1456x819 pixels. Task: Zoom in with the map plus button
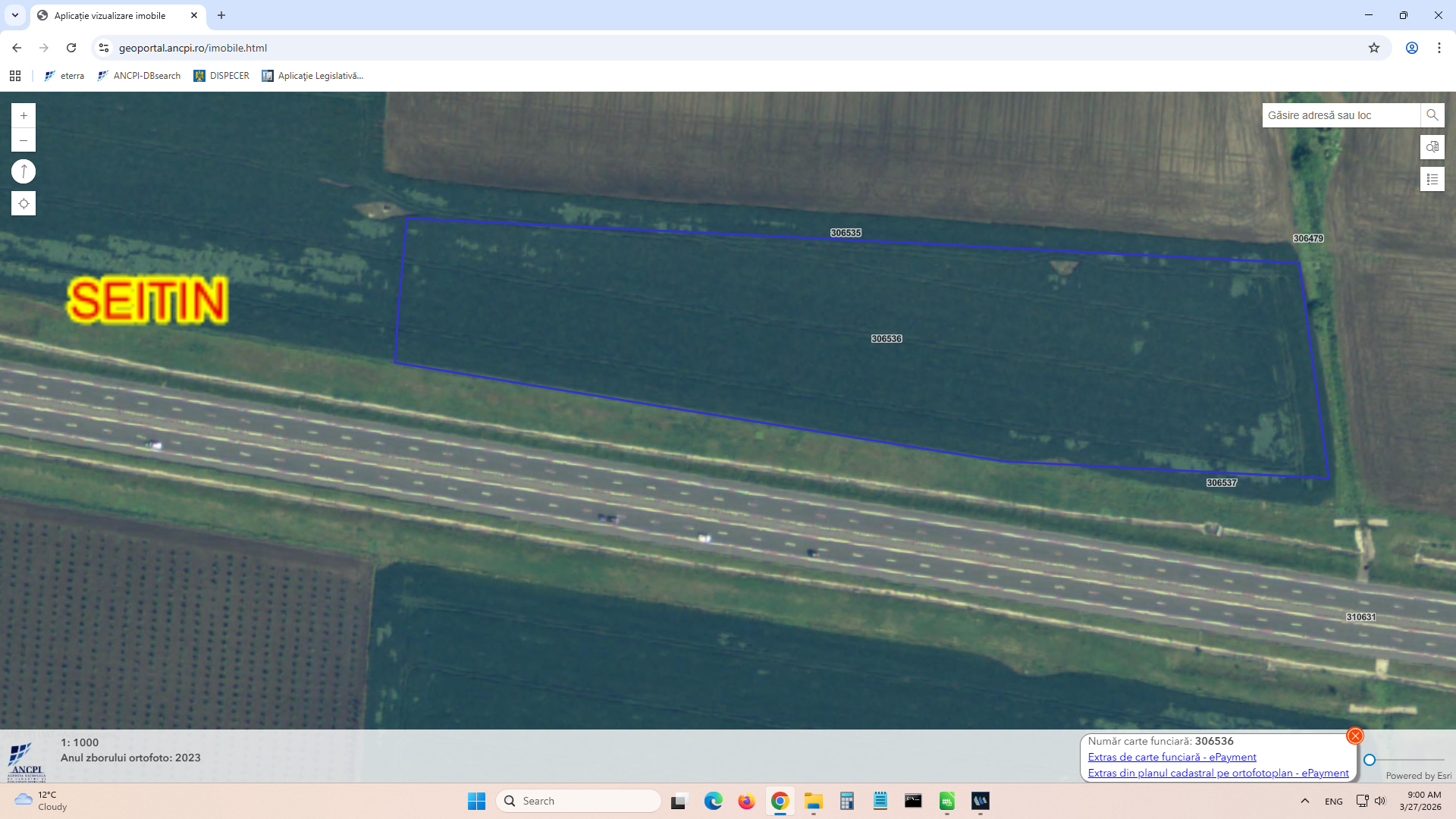[x=24, y=115]
